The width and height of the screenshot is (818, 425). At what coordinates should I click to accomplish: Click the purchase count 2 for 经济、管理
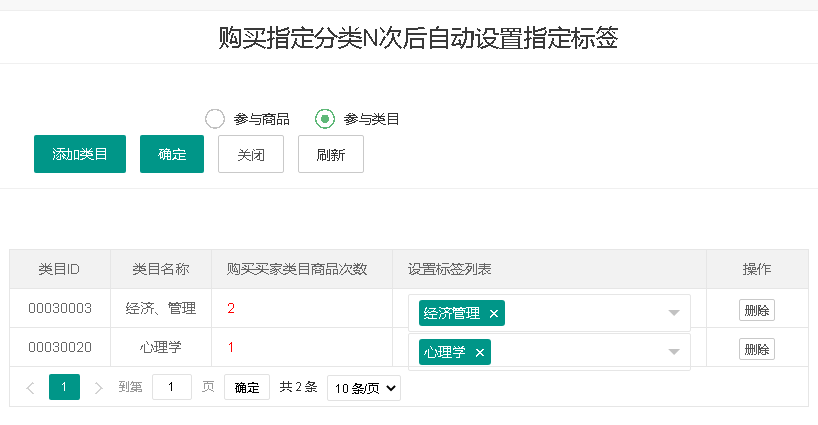pyautogui.click(x=231, y=309)
